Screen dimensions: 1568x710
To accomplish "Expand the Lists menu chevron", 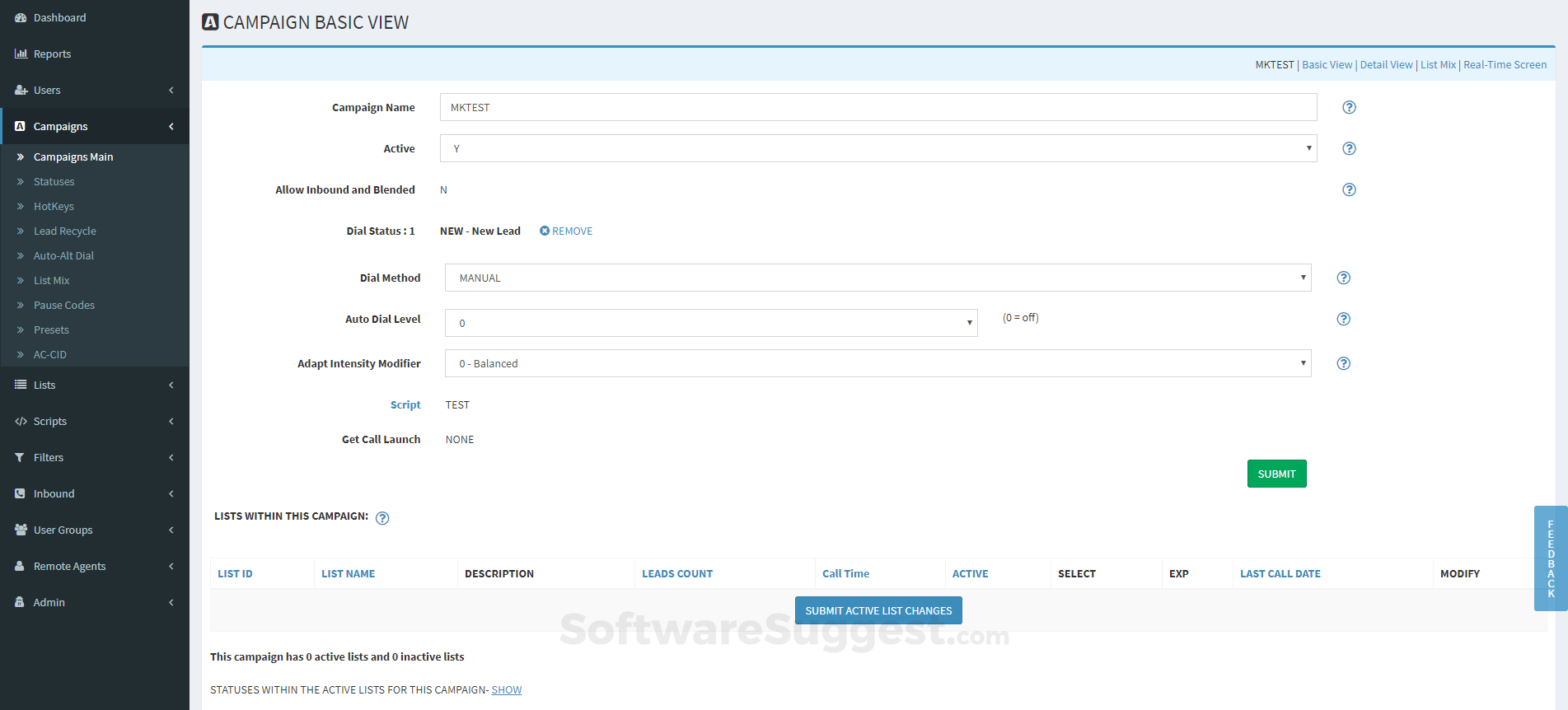I will (171, 385).
